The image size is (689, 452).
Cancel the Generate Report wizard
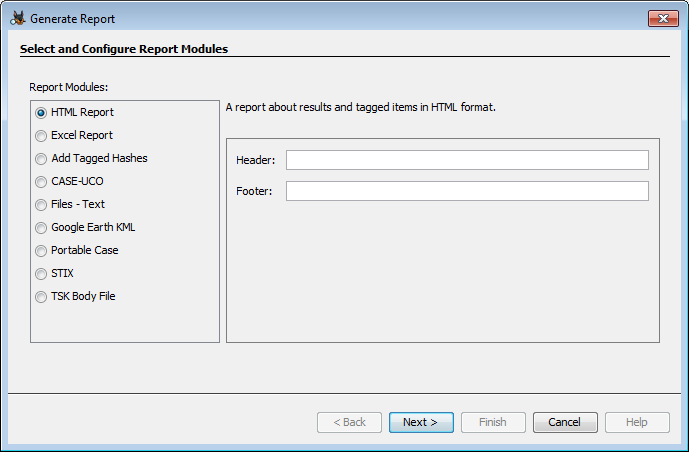click(565, 422)
